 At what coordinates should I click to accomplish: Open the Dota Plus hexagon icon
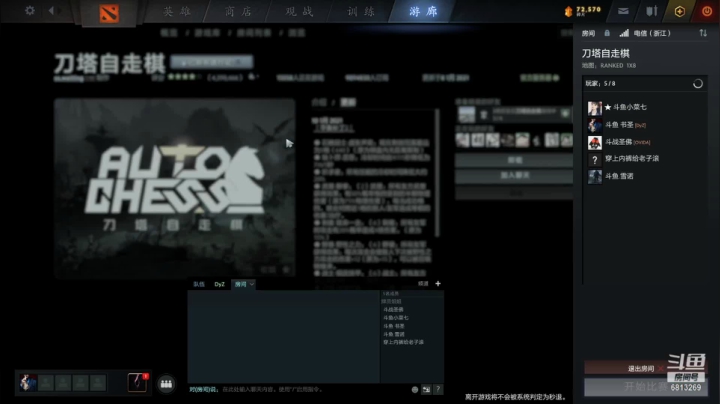pos(680,11)
